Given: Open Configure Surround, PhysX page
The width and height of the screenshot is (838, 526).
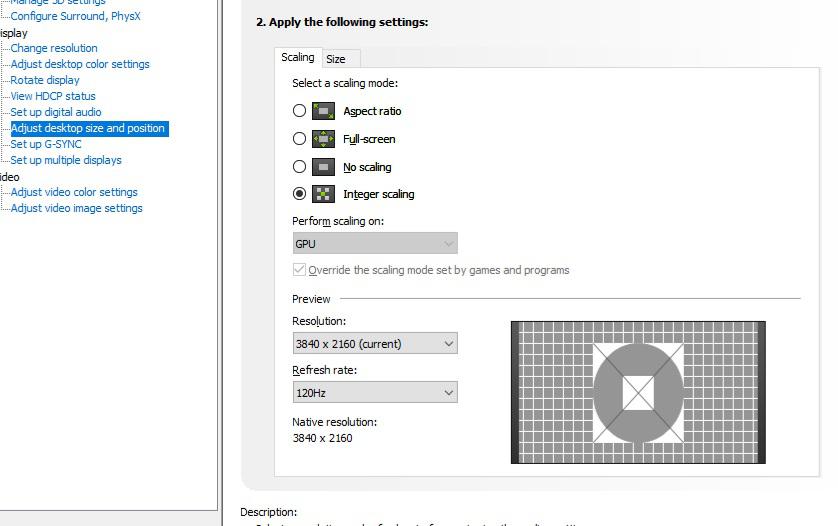Looking at the screenshot, I should [75, 16].
